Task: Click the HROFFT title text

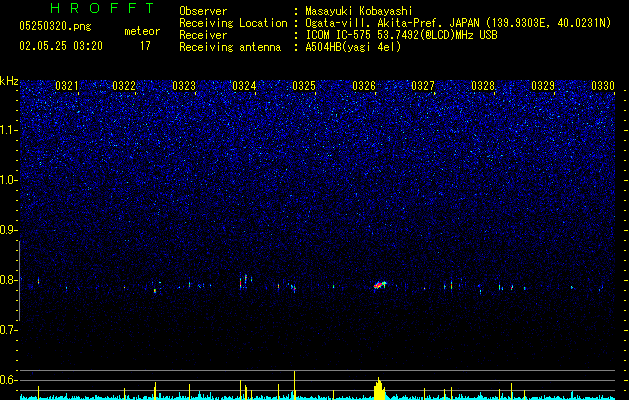Action: tap(103, 8)
